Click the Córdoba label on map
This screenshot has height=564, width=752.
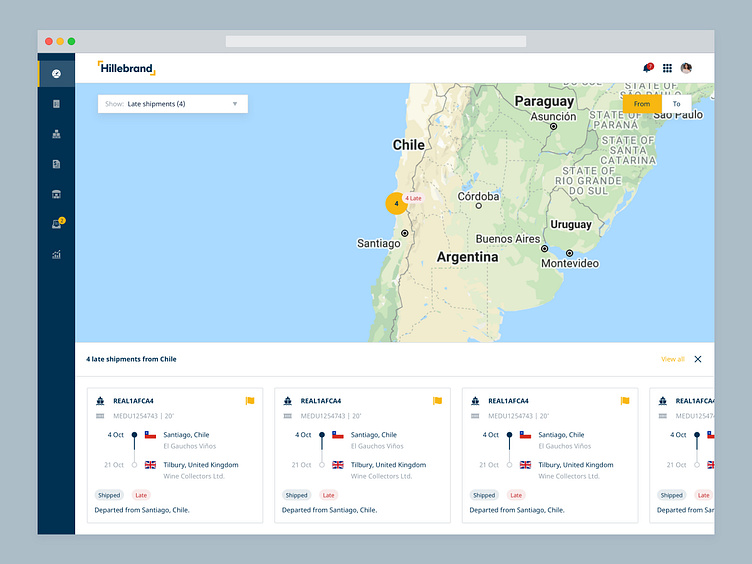click(x=478, y=196)
